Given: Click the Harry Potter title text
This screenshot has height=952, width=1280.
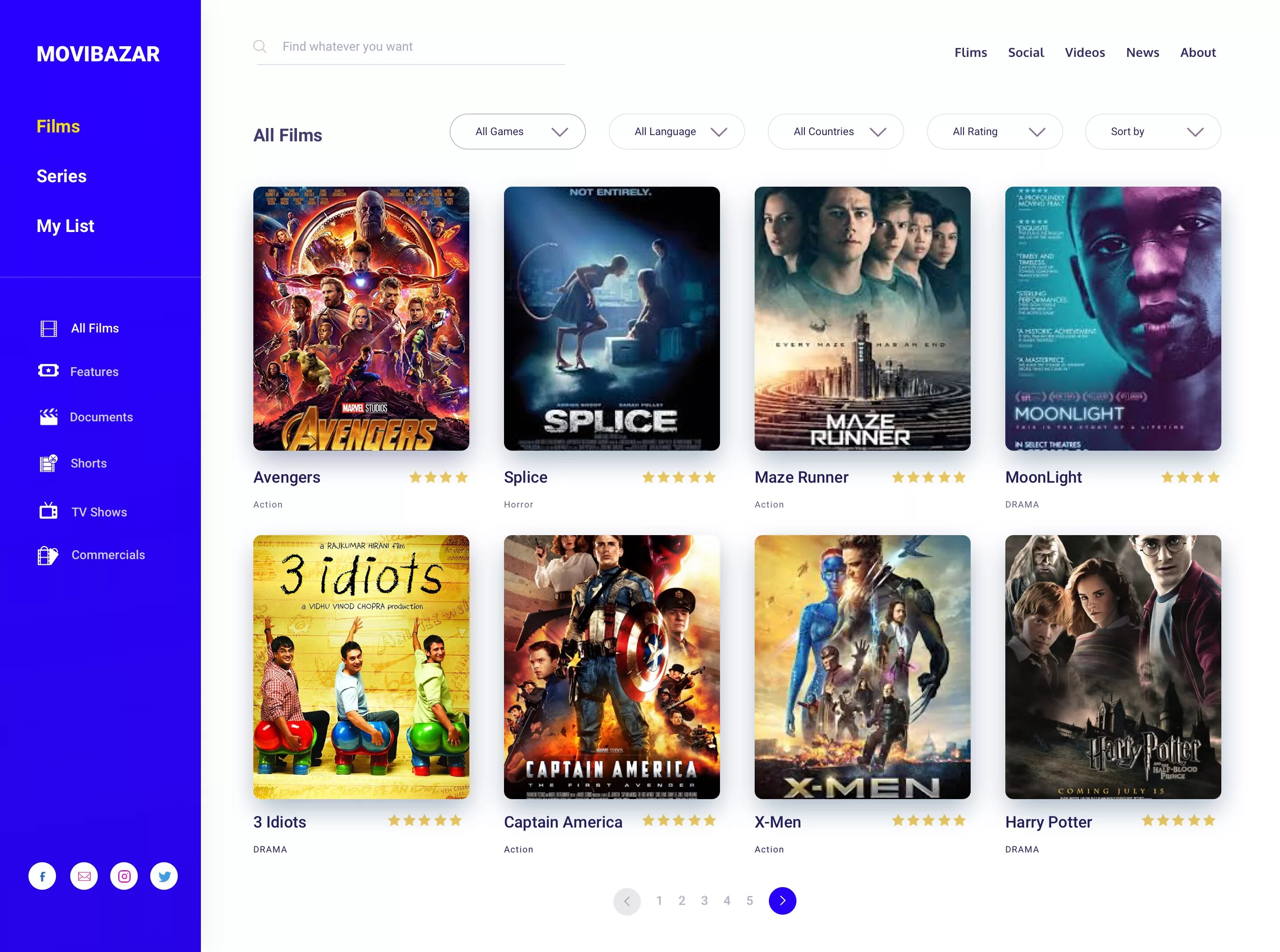Looking at the screenshot, I should tap(1048, 822).
